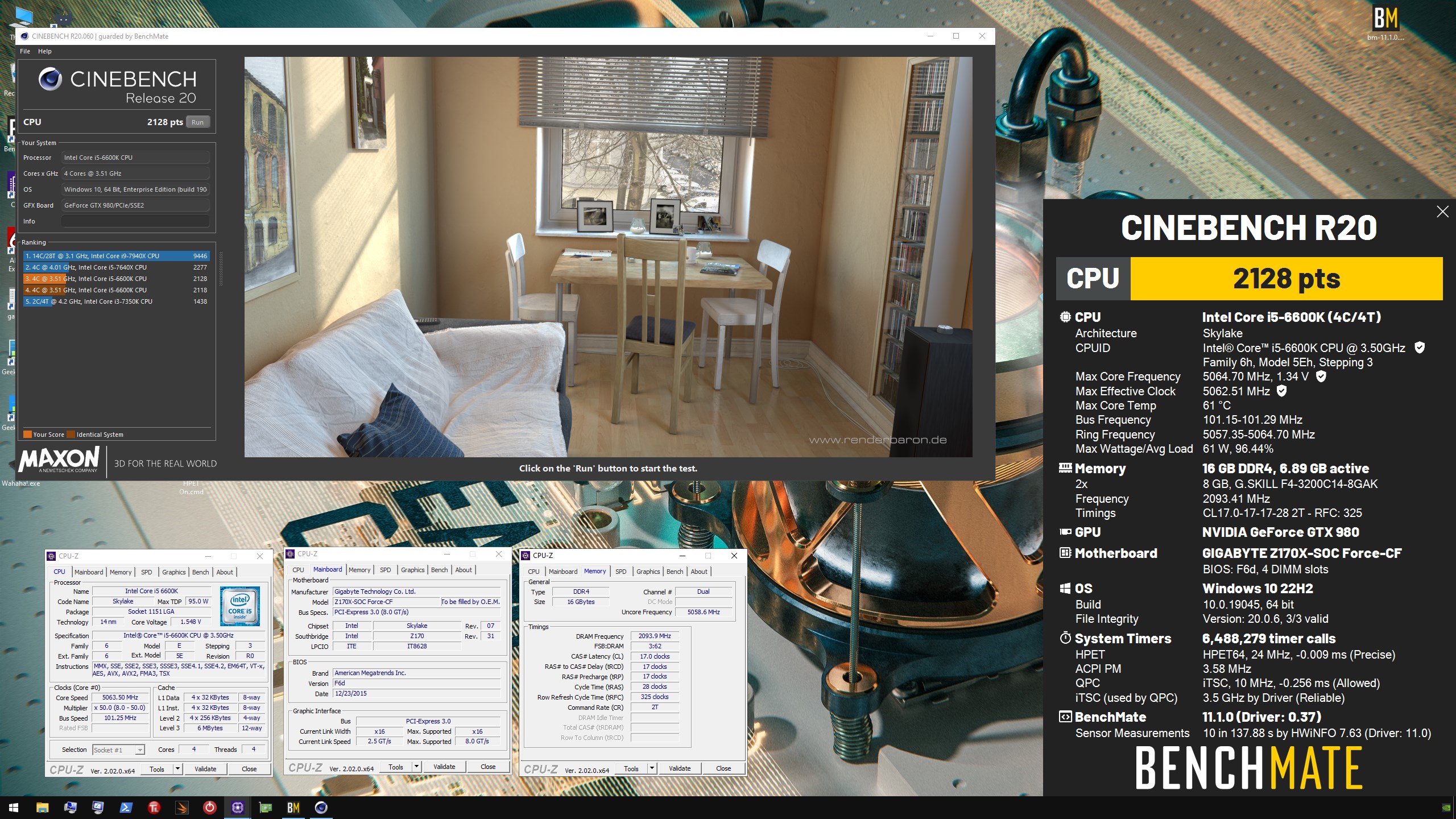
Task: Expand Tools arrow in Memory CPU-Z window
Action: (652, 768)
